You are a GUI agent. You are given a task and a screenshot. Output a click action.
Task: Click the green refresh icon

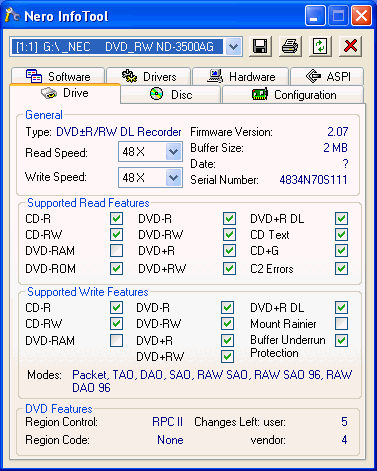click(x=320, y=46)
